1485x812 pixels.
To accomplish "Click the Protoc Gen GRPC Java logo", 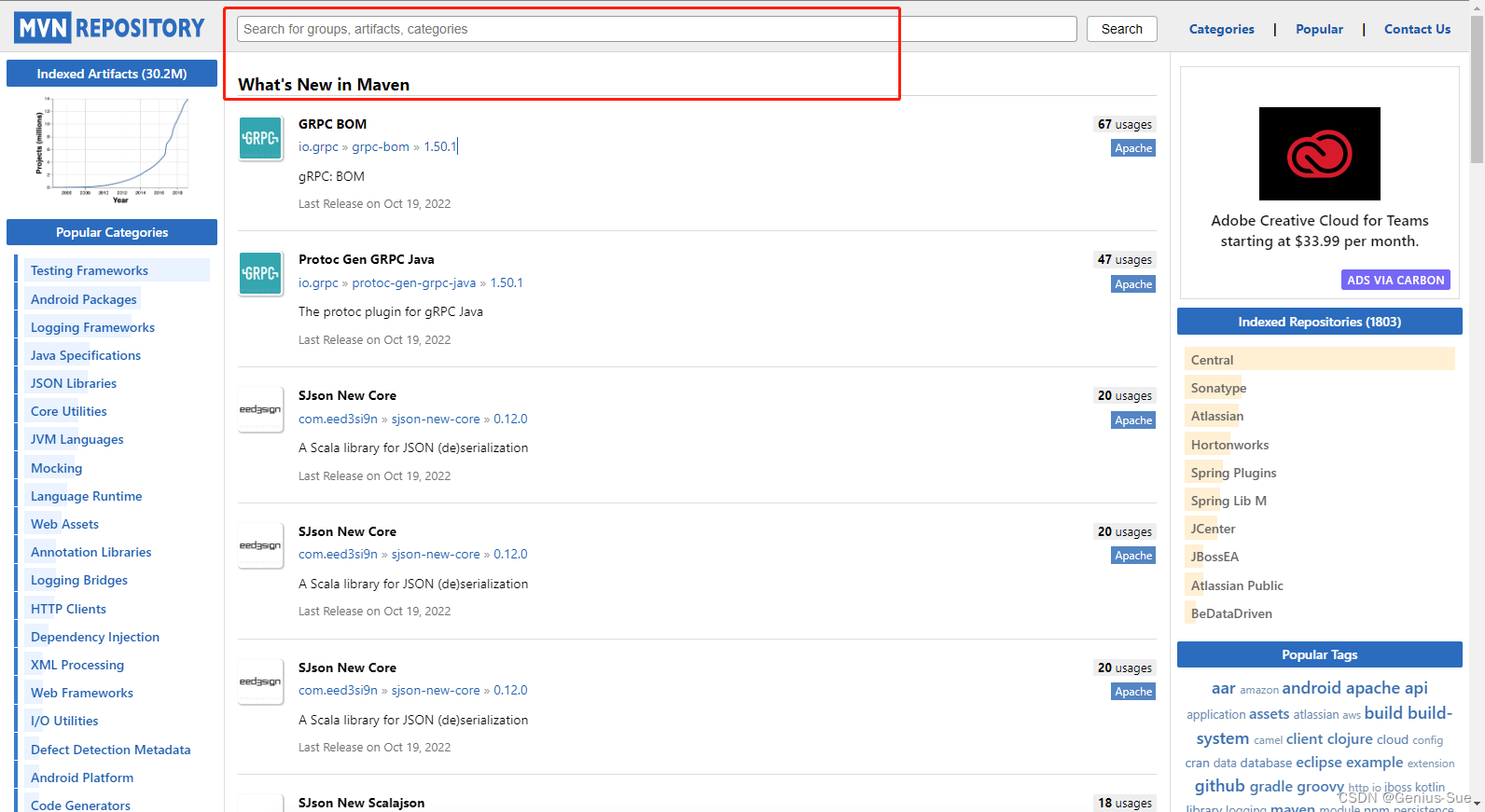I will point(260,274).
